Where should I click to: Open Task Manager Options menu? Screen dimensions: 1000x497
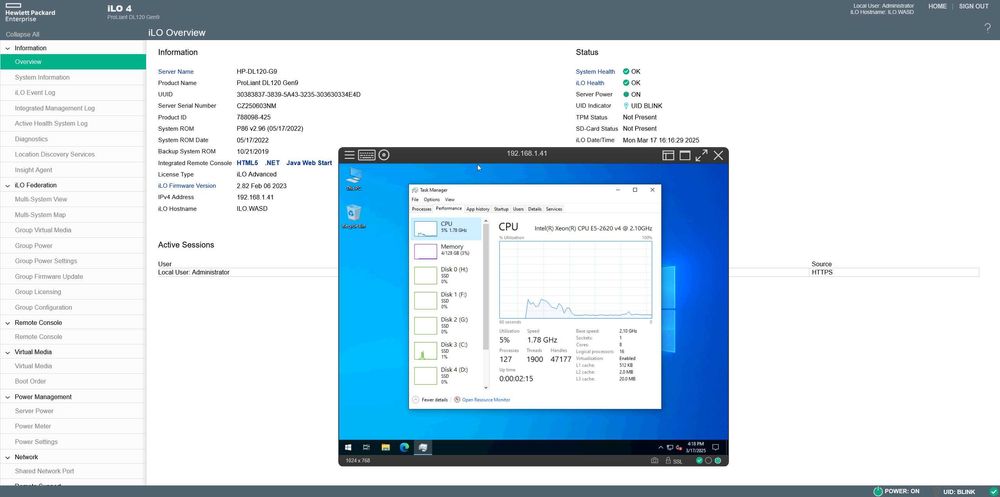[x=432, y=200]
